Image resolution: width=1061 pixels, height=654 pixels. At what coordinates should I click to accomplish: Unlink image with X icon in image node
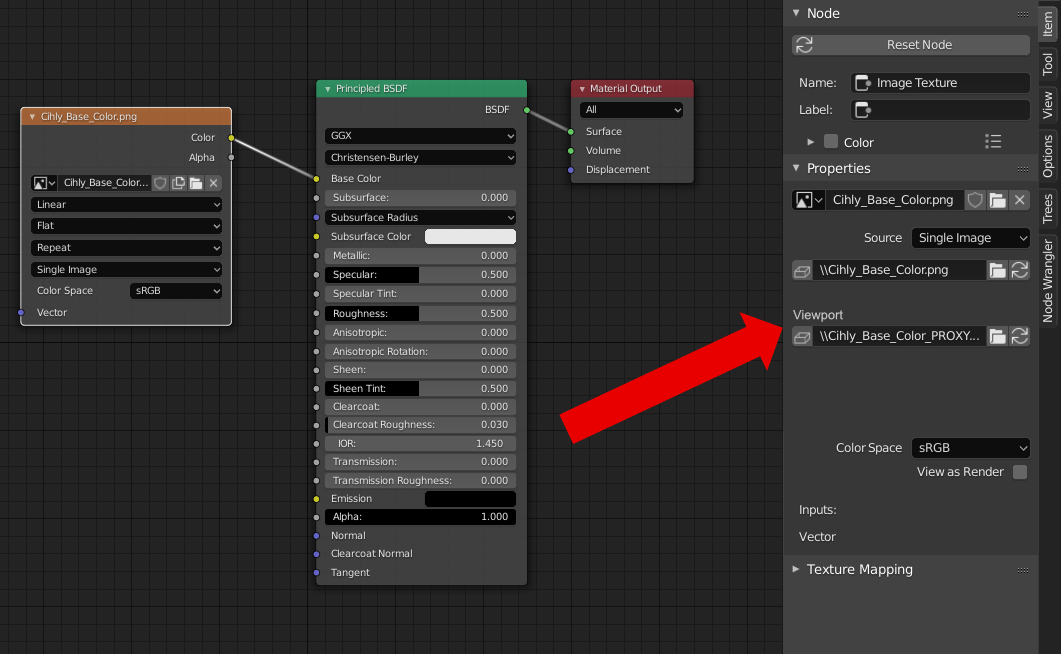214,183
